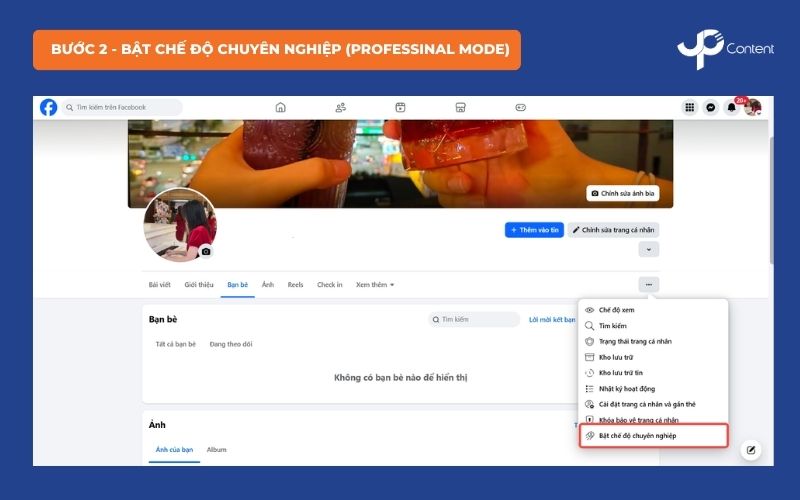Image resolution: width=800 pixels, height=500 pixels.
Task: Switch to Reels tab
Action: [x=295, y=285]
